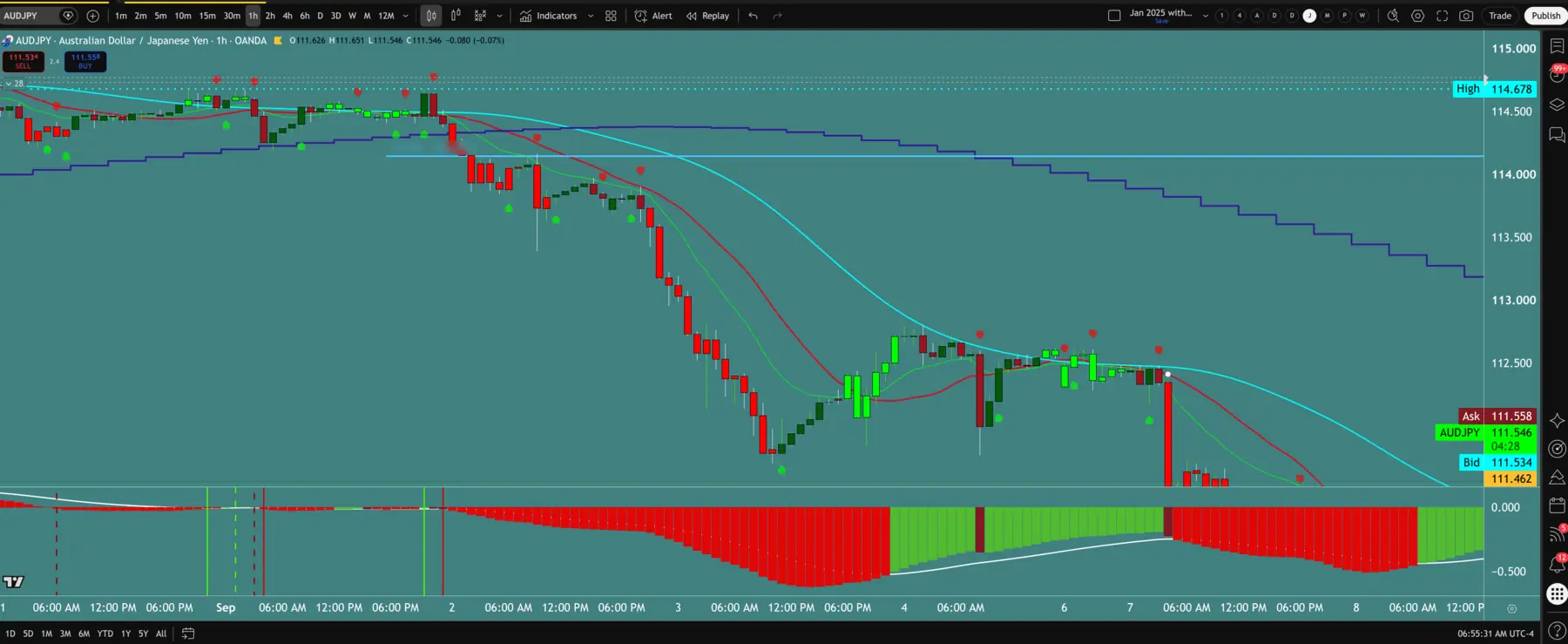Open chart settings hexagon icon

coord(1418,16)
